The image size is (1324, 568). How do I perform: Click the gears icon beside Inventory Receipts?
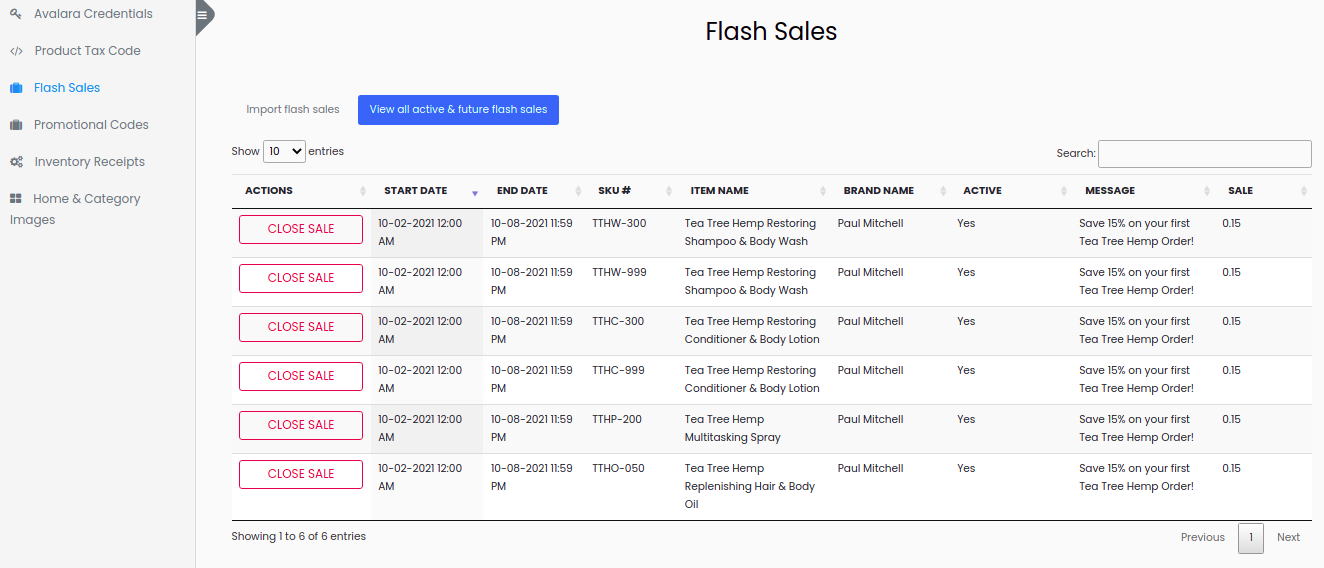point(16,162)
